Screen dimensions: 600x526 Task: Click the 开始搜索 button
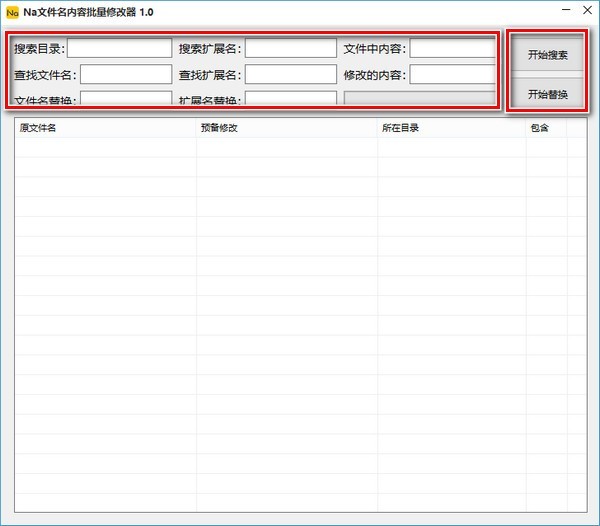[547, 54]
